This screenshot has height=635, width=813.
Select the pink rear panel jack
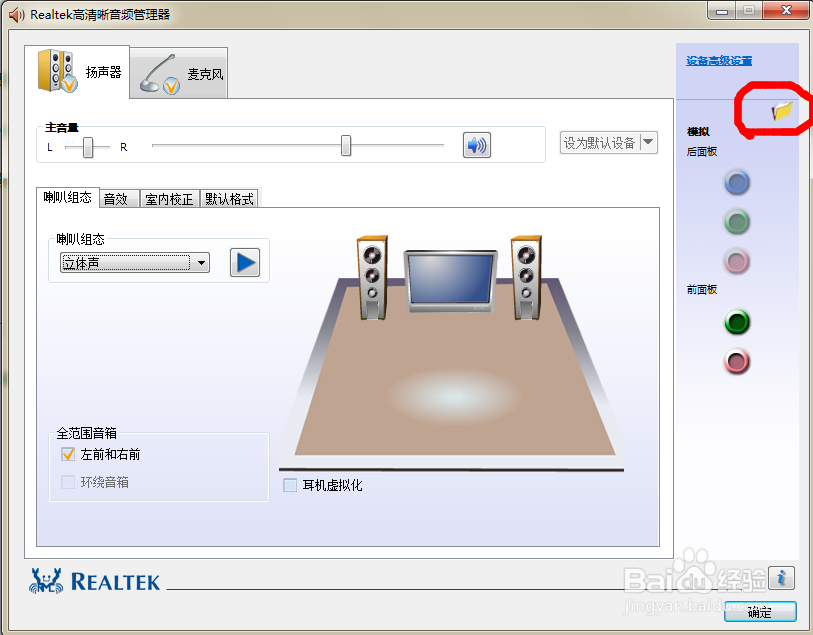click(x=736, y=261)
